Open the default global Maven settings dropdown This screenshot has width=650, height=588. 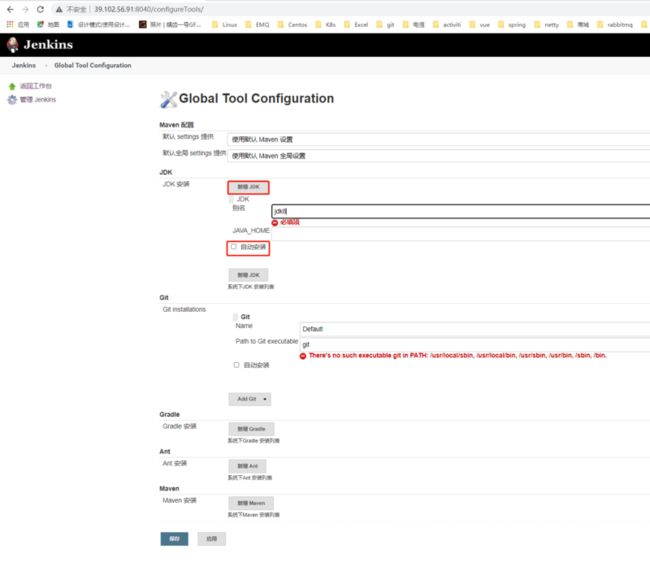pos(439,156)
